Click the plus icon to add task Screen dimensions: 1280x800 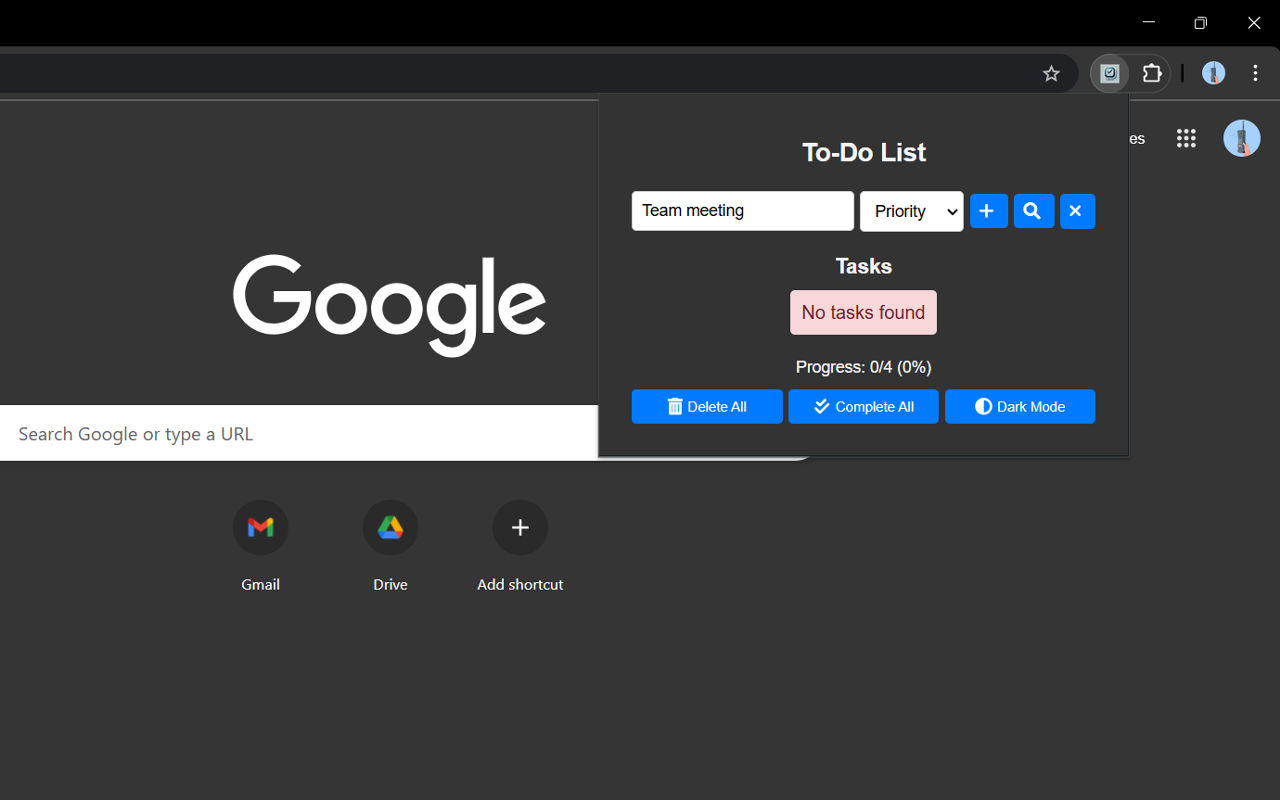tap(988, 211)
